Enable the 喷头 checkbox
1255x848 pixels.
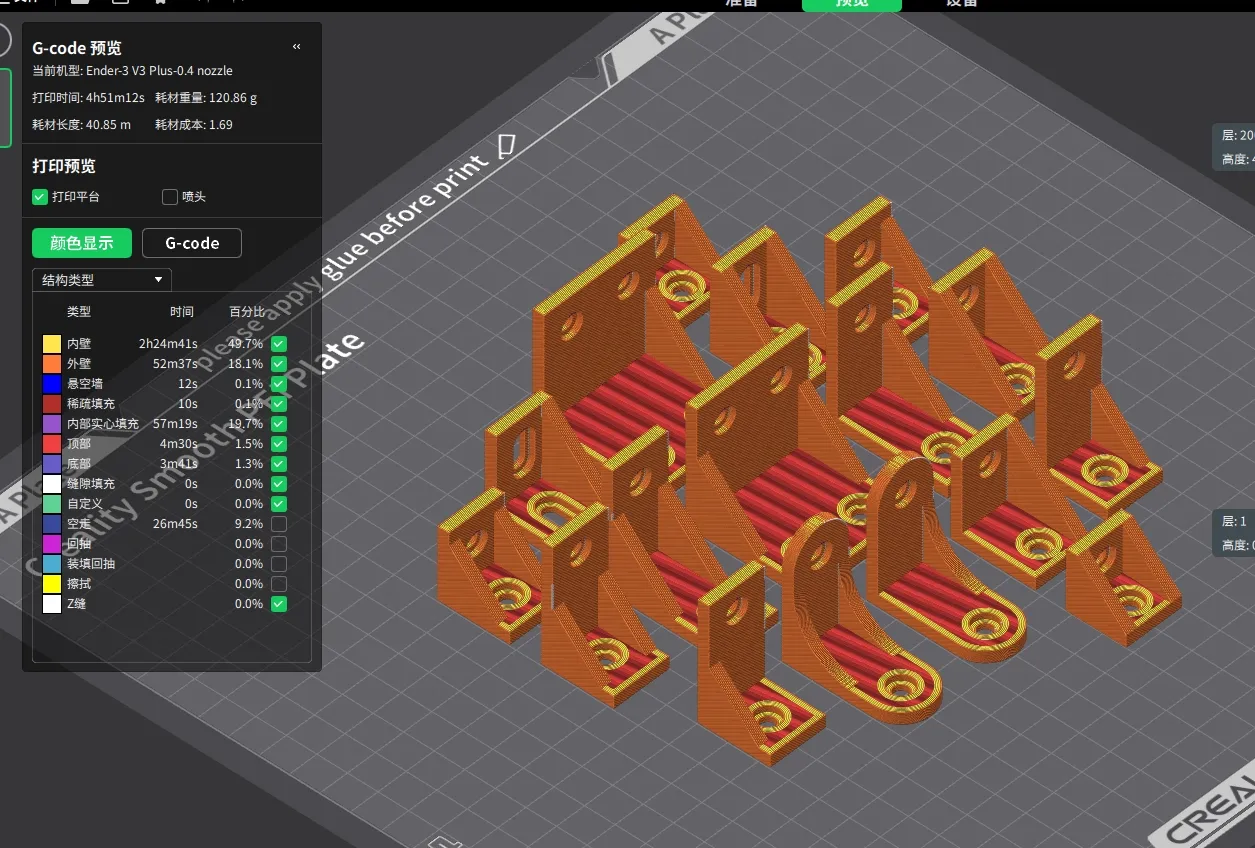170,197
